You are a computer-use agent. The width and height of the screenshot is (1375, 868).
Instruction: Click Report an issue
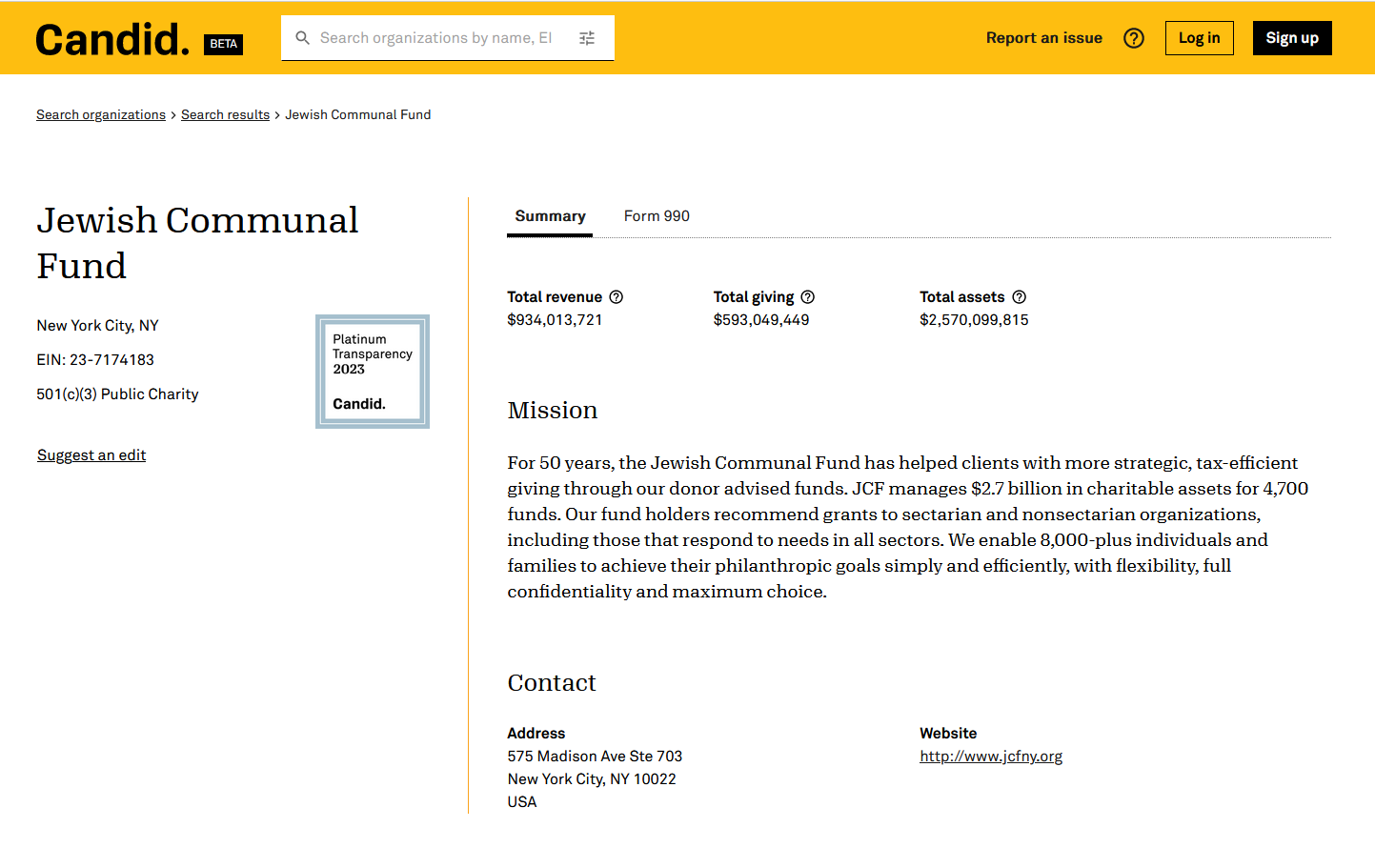[1044, 38]
